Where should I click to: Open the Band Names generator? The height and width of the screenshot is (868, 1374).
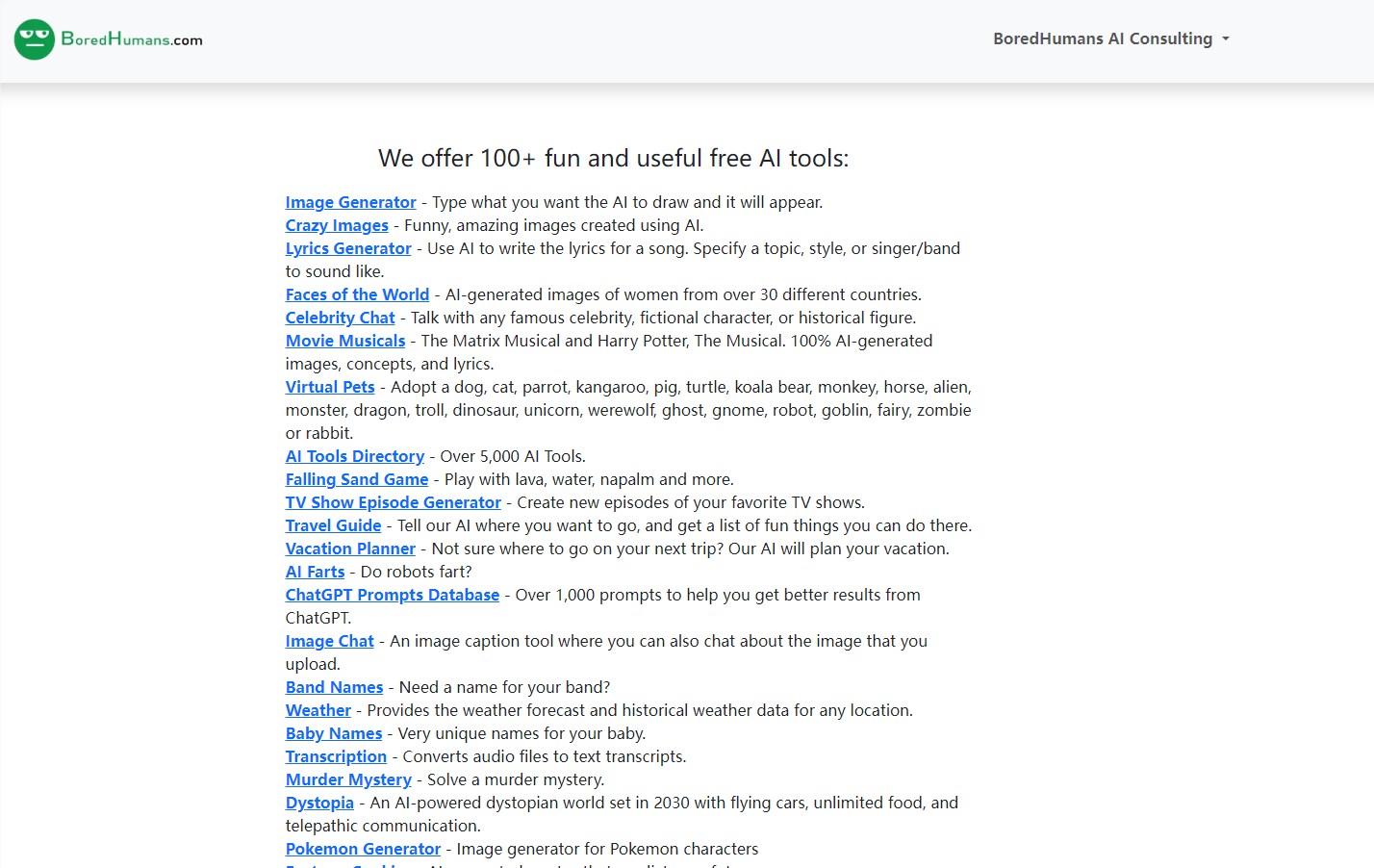[335, 687]
